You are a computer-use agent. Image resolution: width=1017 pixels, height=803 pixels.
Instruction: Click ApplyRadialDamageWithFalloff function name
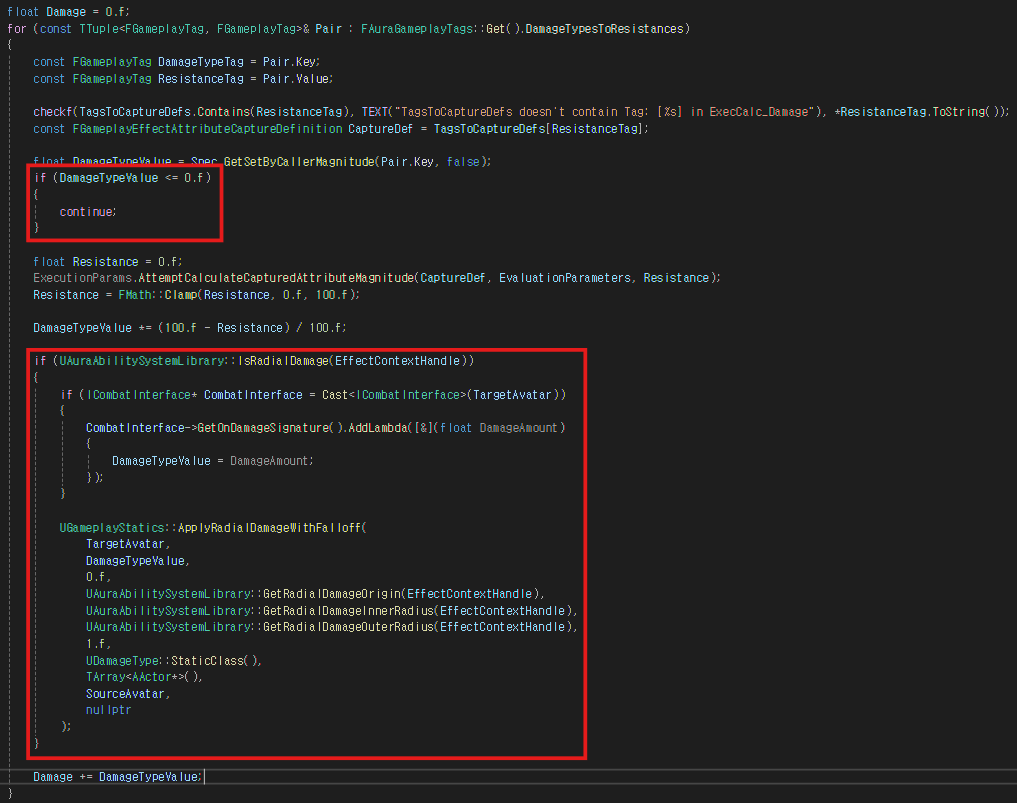pos(269,527)
